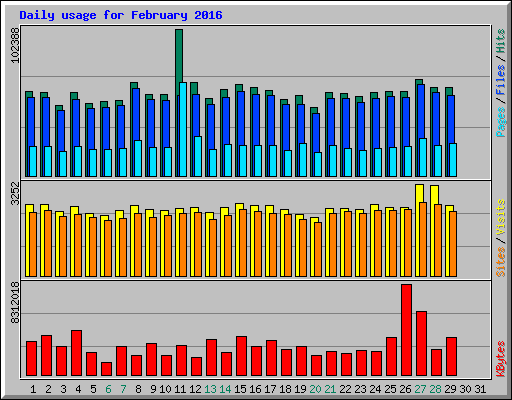Click the day 20 green weekend label
The width and height of the screenshot is (512, 400).
coord(315,389)
